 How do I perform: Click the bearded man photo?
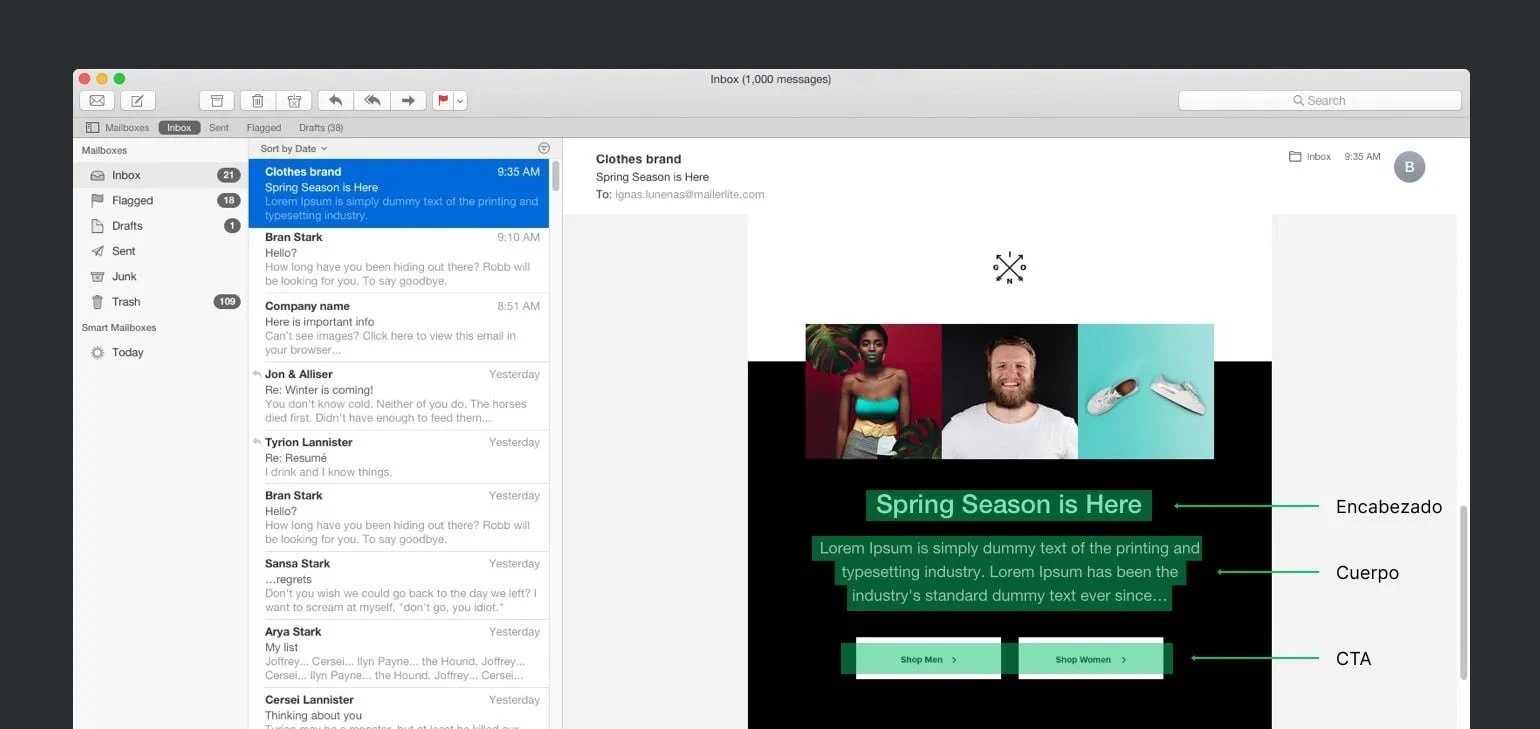click(1009, 391)
